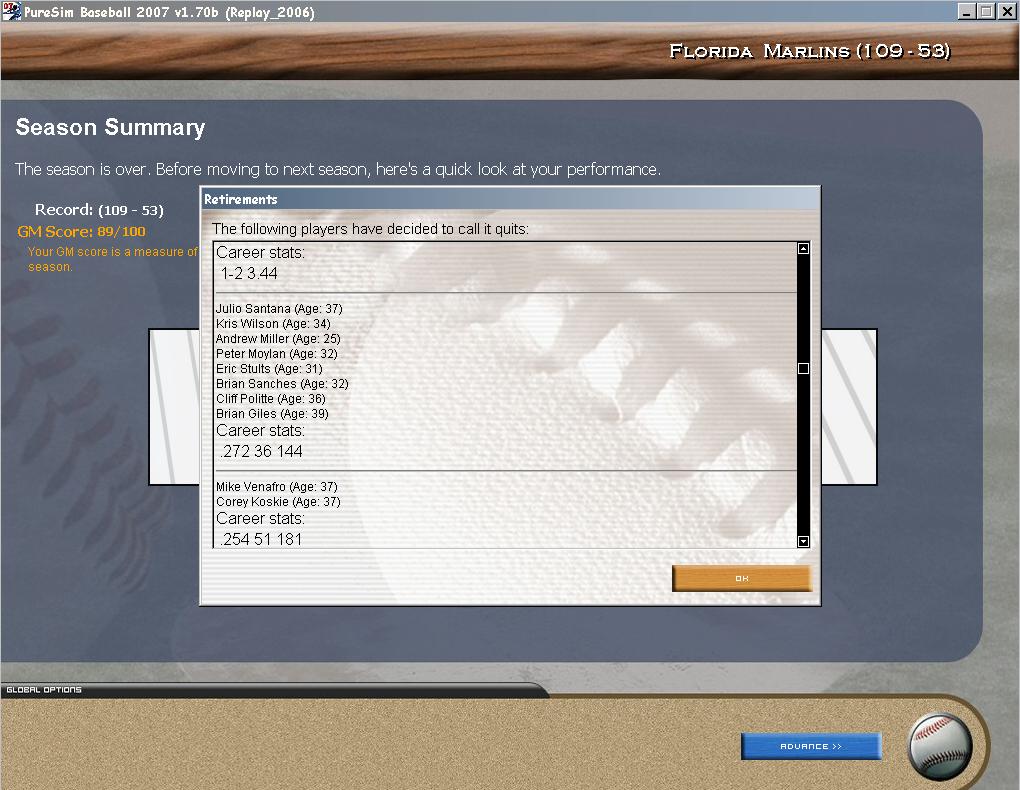Click career stats line .272 36 144
This screenshot has width=1020, height=790.
coord(262,451)
